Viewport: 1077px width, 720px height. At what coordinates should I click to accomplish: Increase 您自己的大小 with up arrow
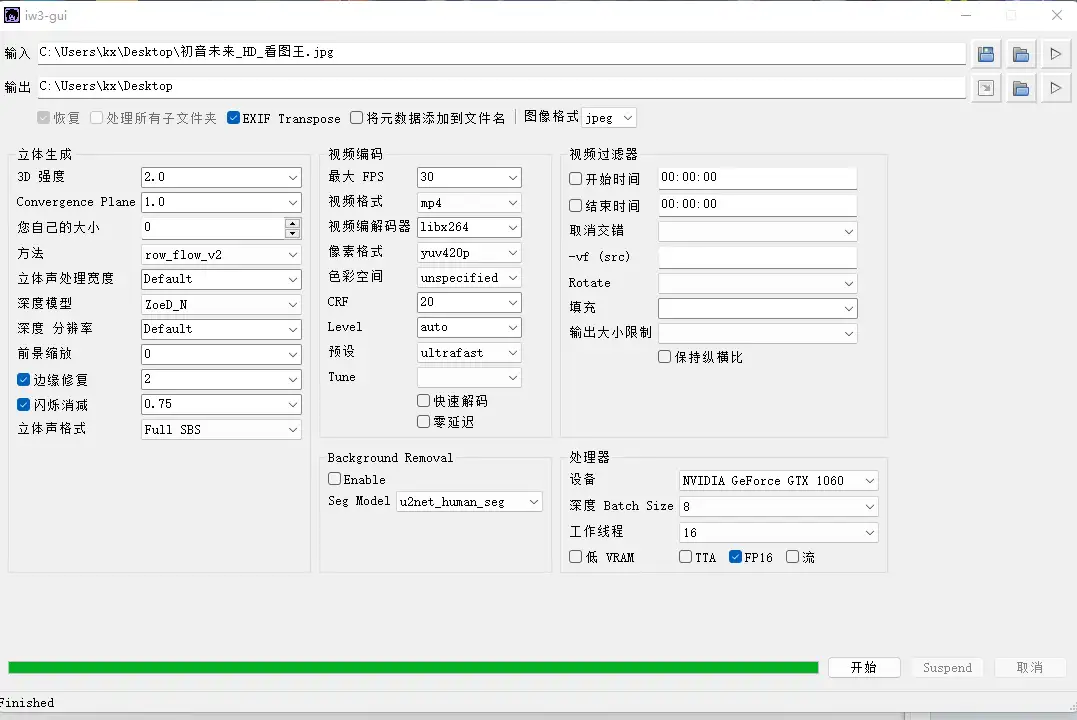pos(293,223)
